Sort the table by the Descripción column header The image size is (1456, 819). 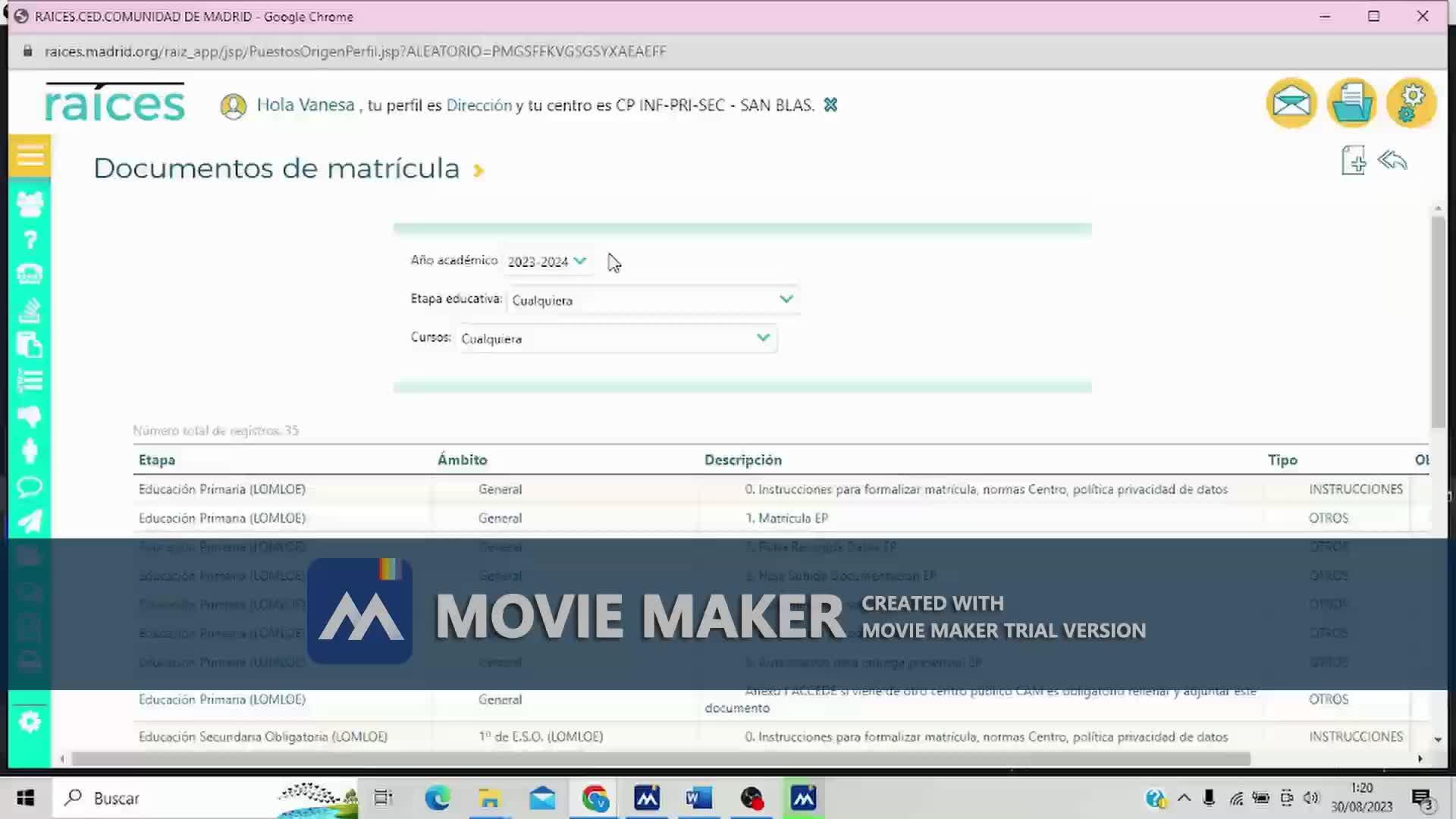(x=742, y=460)
